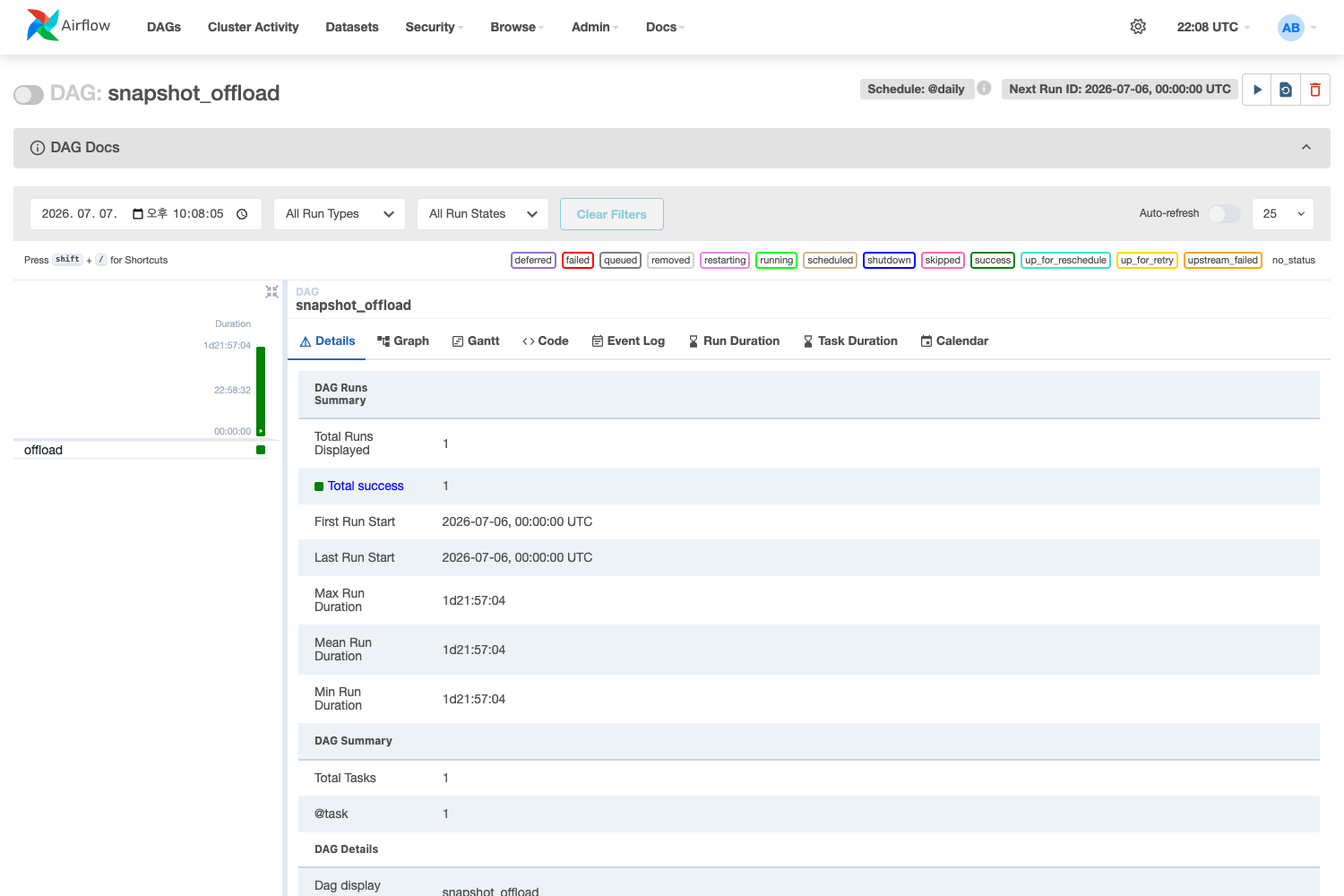Open the Docs dropdown menu
This screenshot has height=896, width=1344.
(x=665, y=27)
